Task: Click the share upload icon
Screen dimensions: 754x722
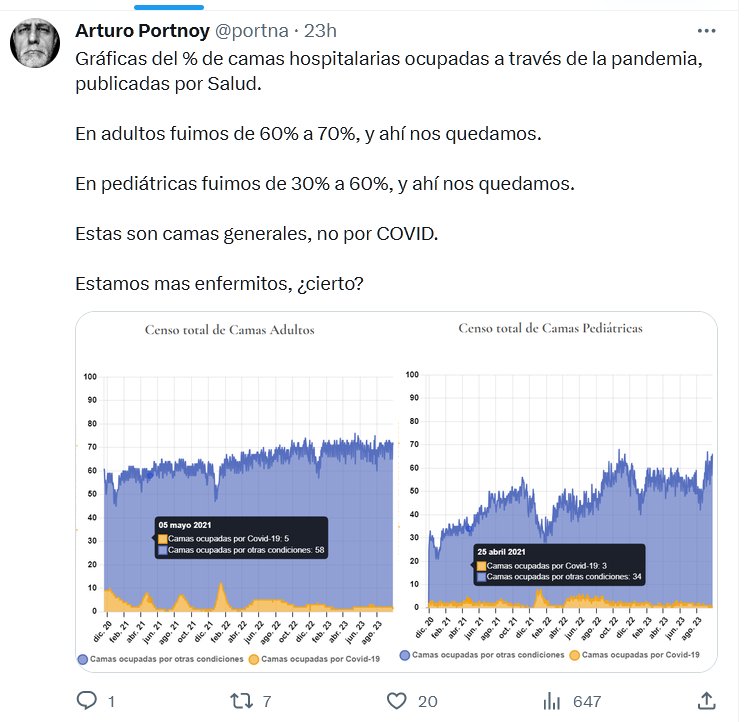Action: pyautogui.click(x=706, y=700)
